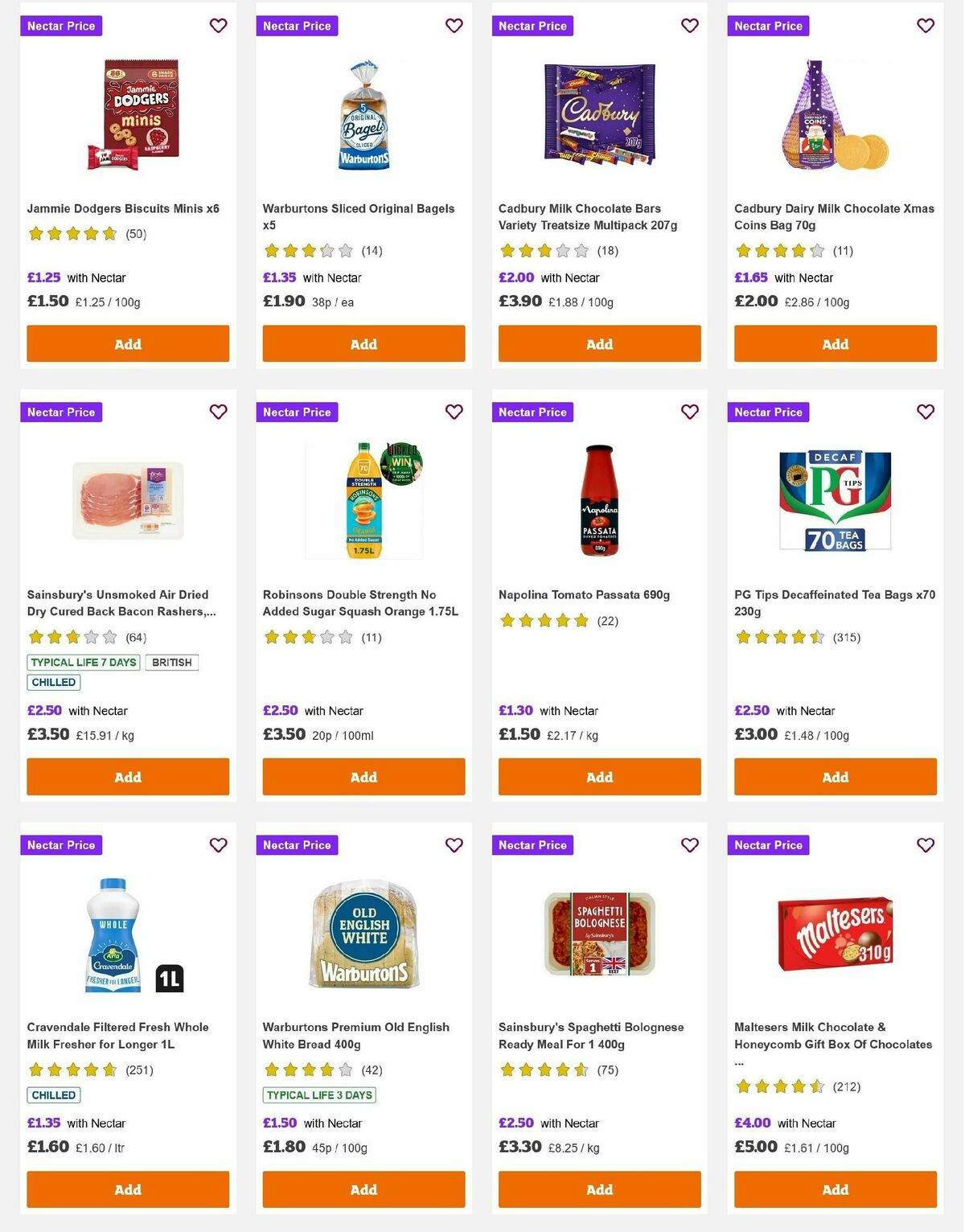Click the heart icon on Maltesers Gift Box
Viewport: 965px width, 1232px height.
pos(925,845)
